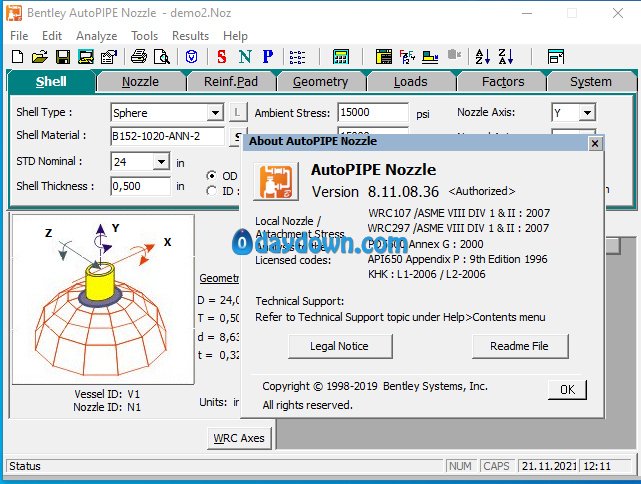Switch to the System tab

pyautogui.click(x=591, y=82)
